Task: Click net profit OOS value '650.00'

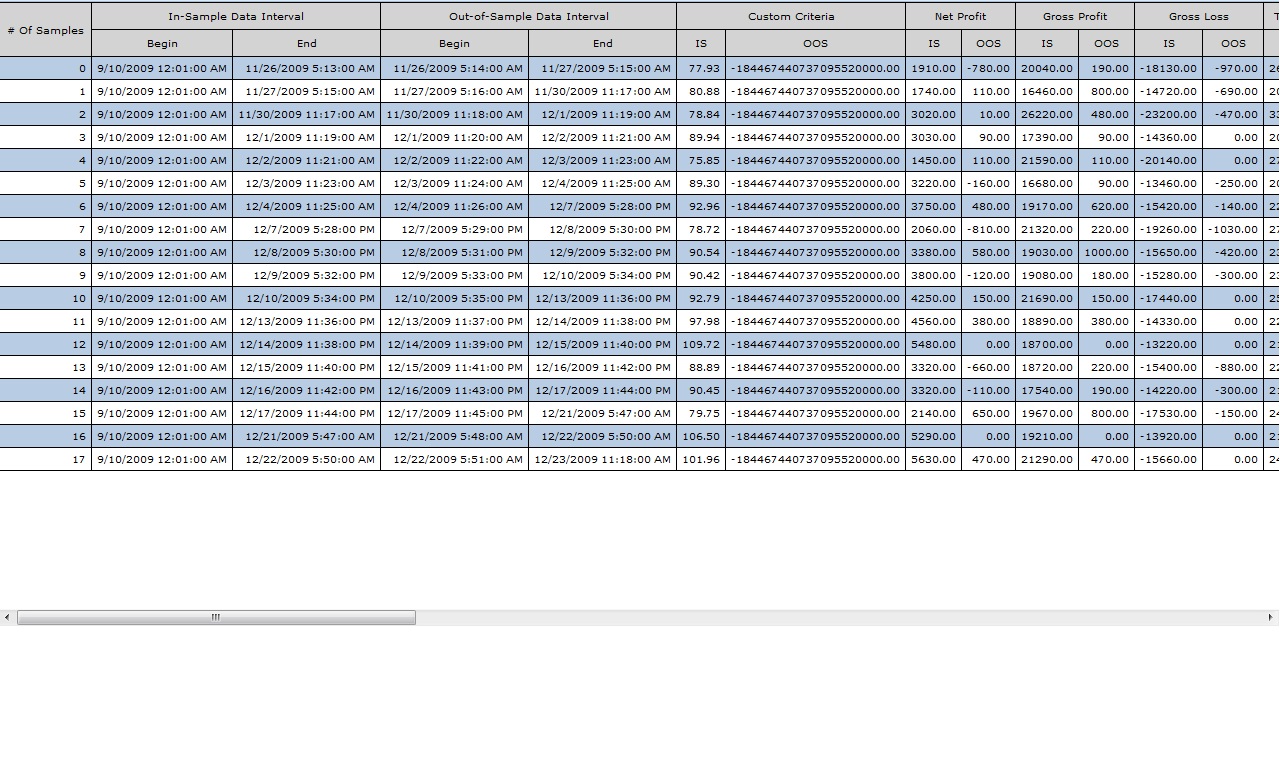Action: [x=988, y=413]
